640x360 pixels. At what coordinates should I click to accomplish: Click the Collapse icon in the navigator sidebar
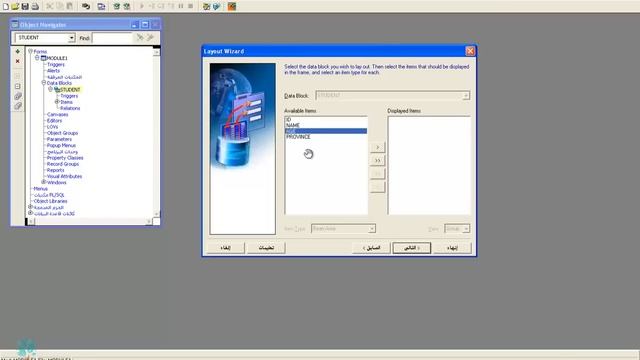(x=18, y=86)
